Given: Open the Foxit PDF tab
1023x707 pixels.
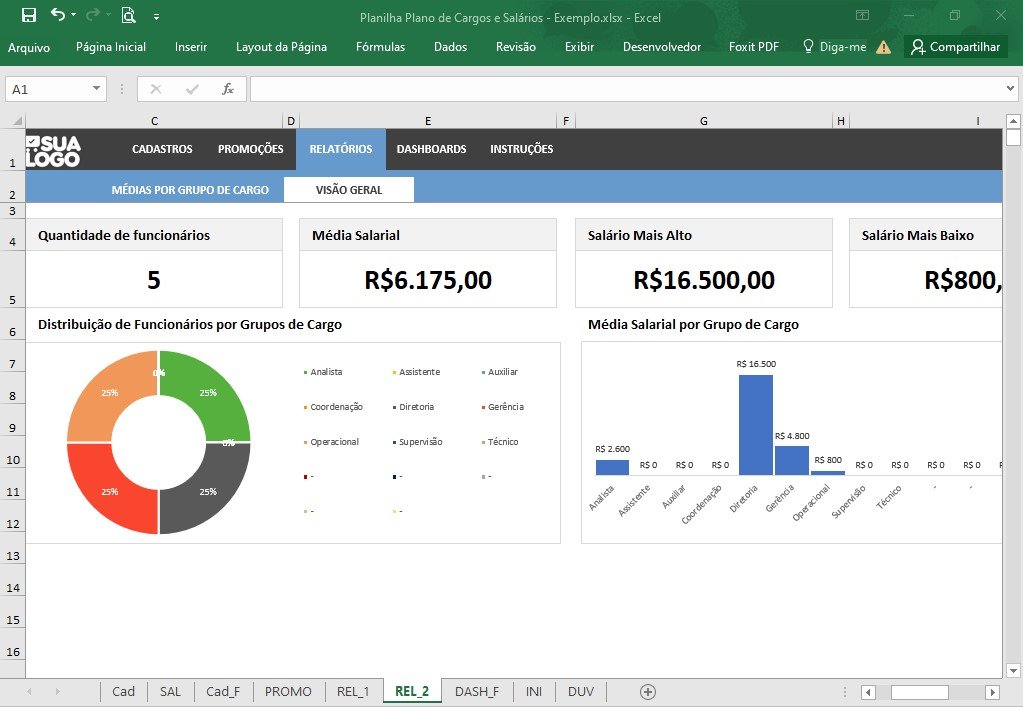Looking at the screenshot, I should click(754, 47).
